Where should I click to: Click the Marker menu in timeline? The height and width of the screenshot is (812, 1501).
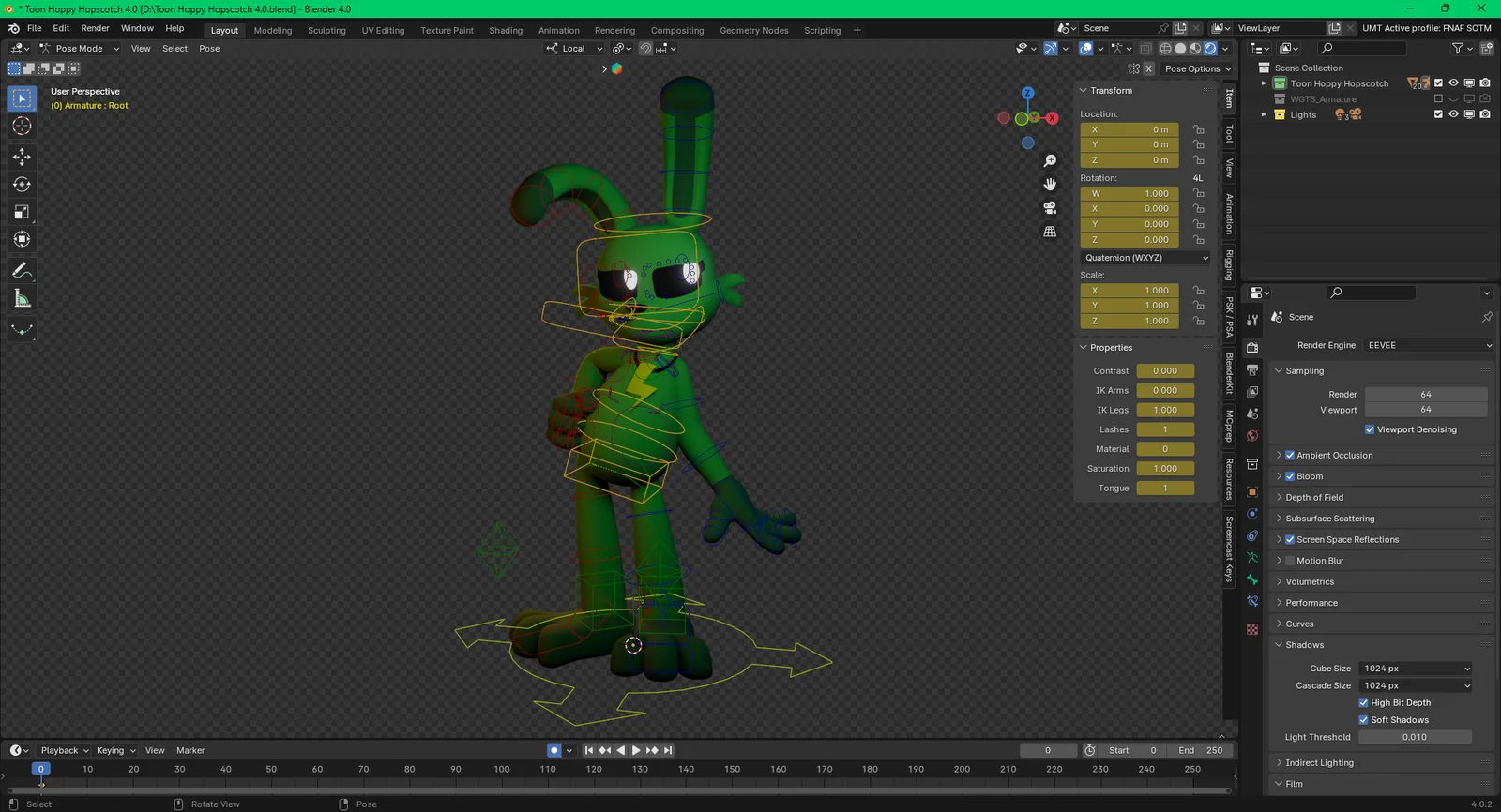click(x=190, y=750)
